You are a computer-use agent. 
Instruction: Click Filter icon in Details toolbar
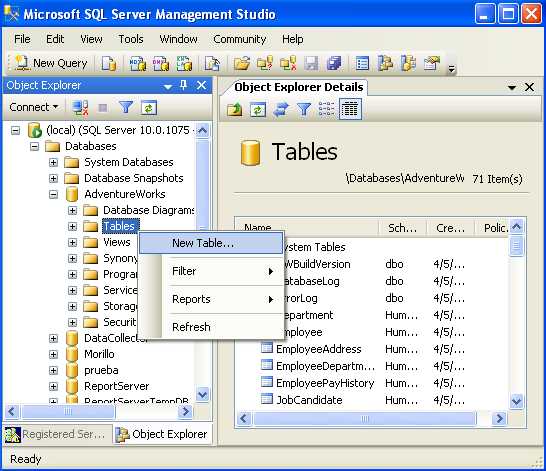[304, 109]
